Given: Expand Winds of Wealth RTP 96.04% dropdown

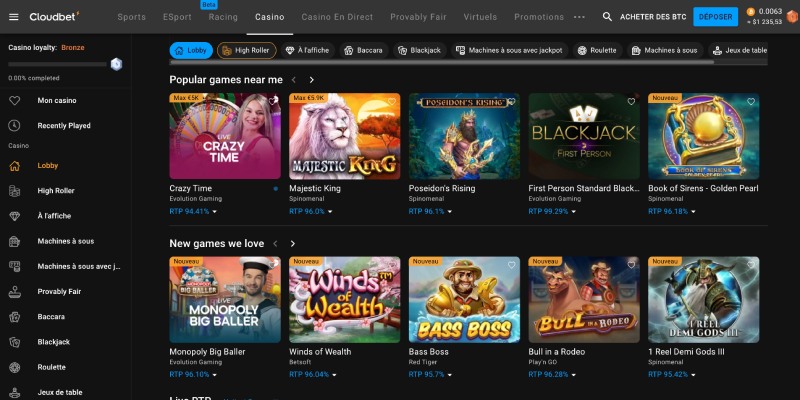Looking at the screenshot, I should 334,375.
